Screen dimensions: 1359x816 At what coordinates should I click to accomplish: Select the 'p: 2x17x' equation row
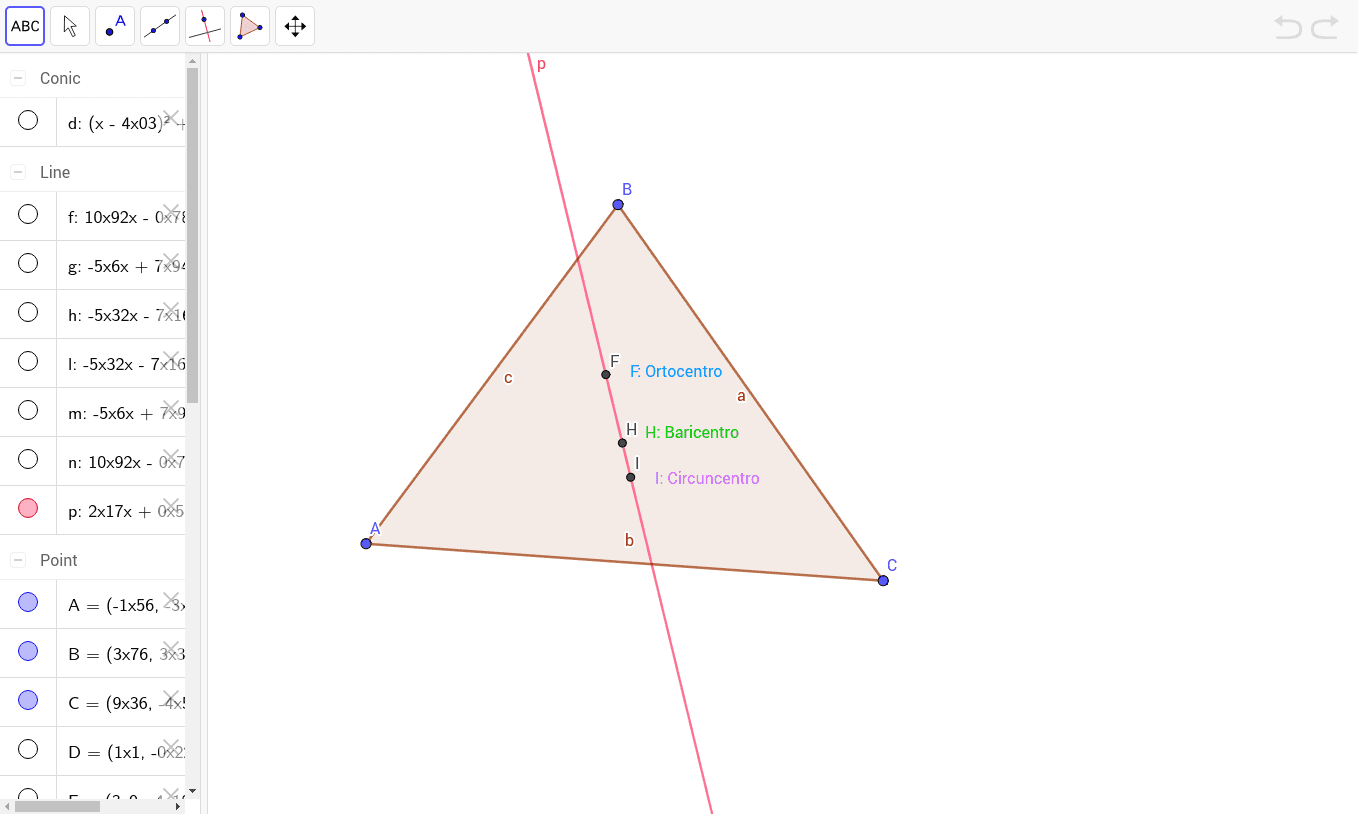point(93,510)
